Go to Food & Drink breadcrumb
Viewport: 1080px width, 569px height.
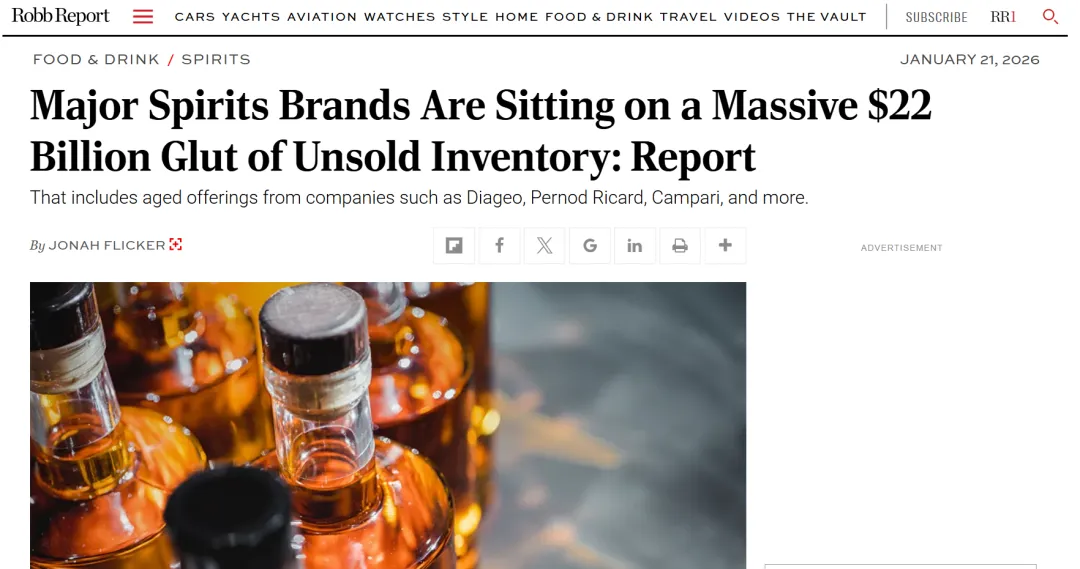(x=96, y=60)
